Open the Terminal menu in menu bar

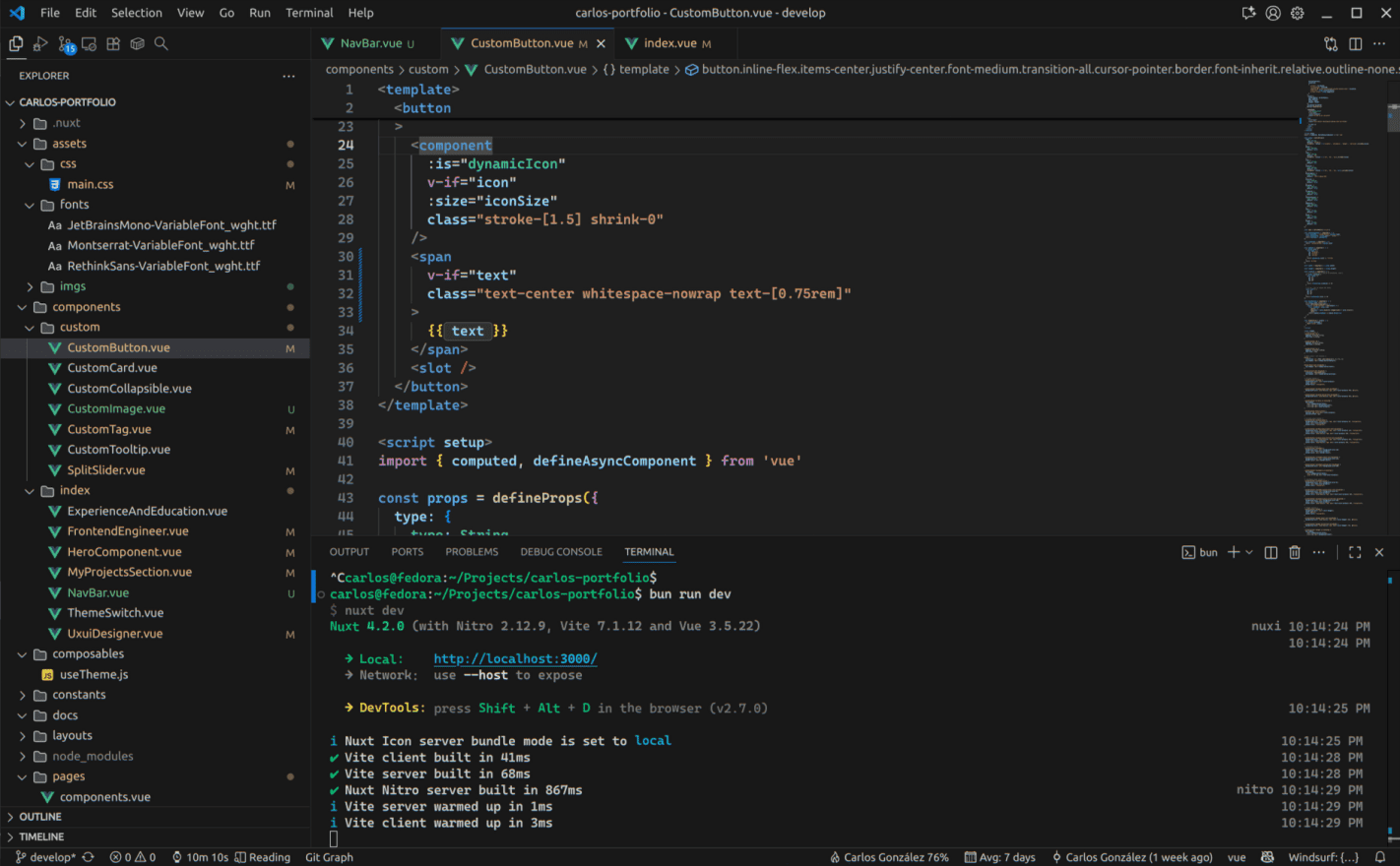pos(309,13)
